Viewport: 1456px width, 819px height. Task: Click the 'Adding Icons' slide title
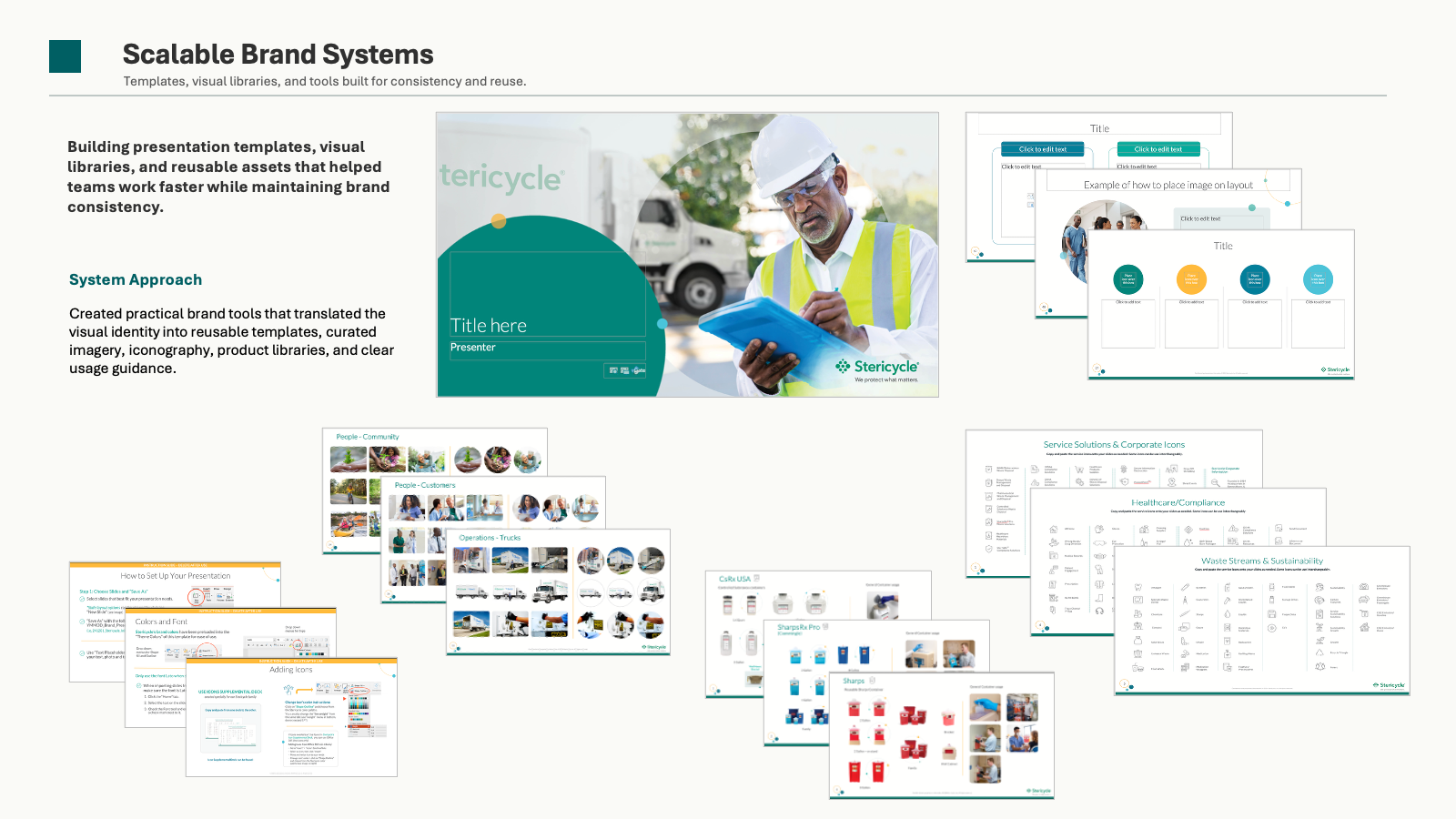tap(291, 670)
